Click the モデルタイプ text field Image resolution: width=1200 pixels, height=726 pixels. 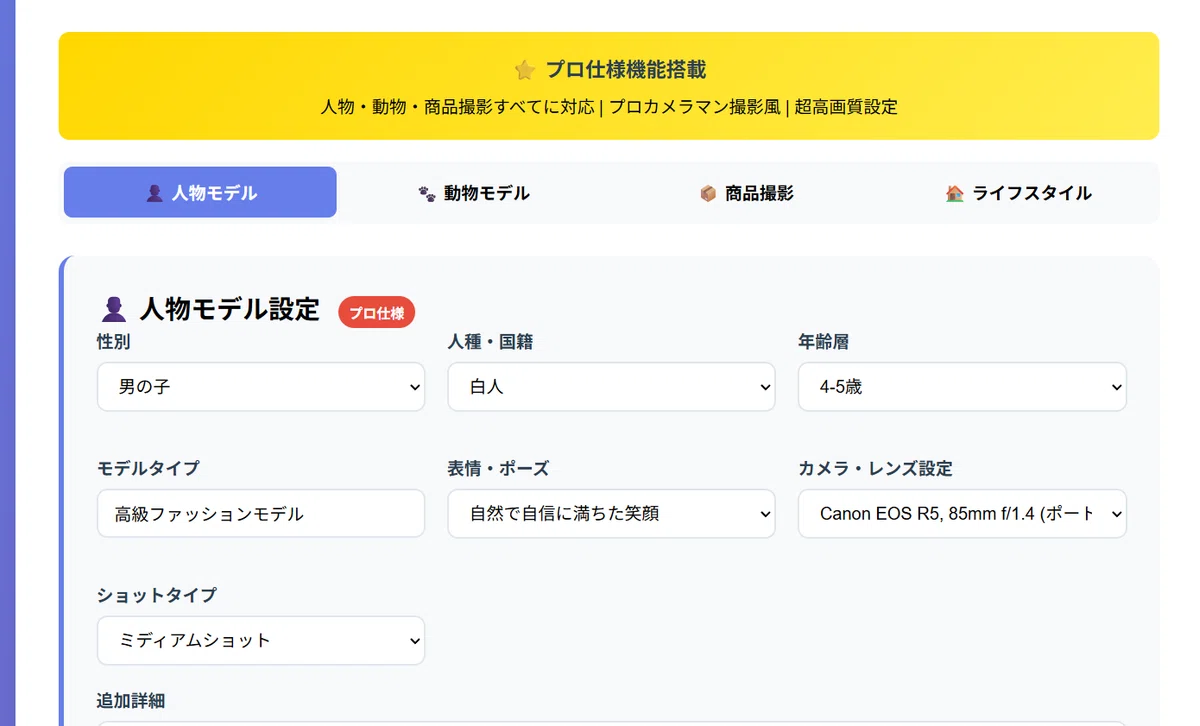261,513
